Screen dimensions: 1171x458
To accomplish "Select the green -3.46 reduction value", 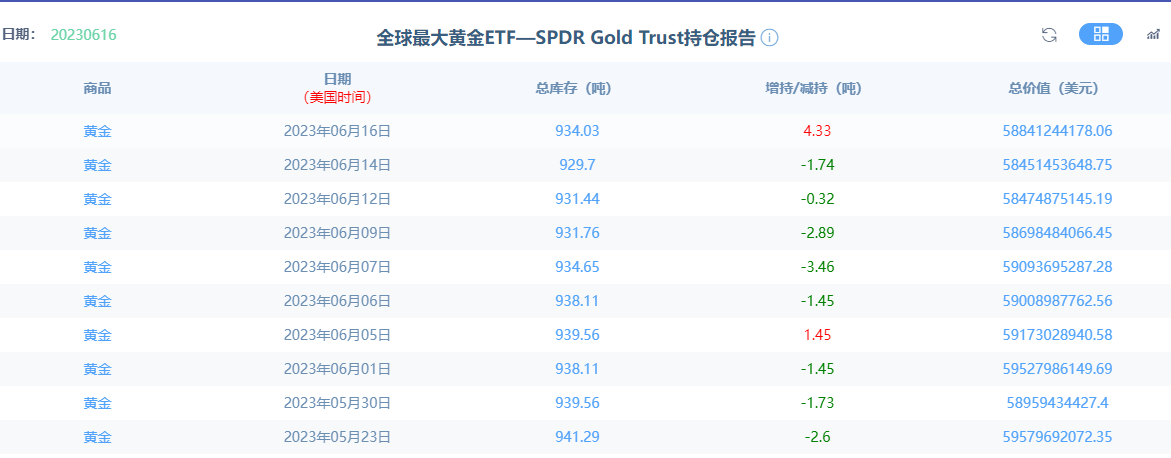I will pos(817,267).
